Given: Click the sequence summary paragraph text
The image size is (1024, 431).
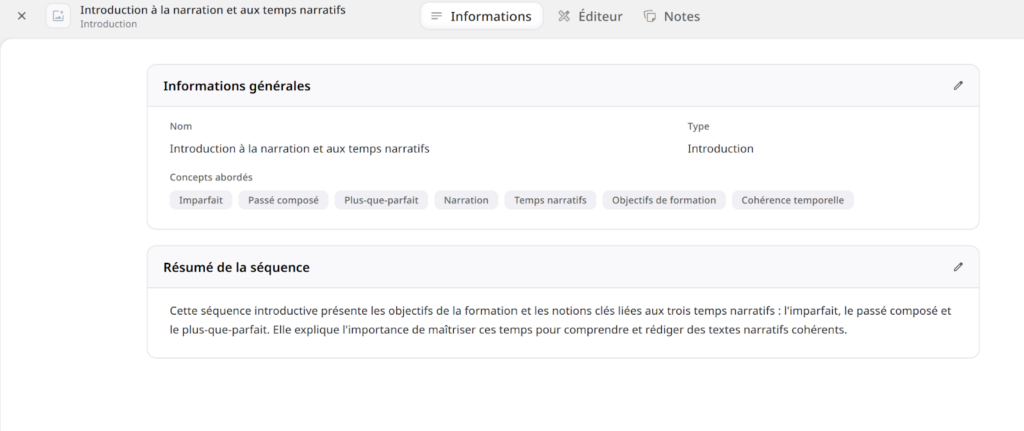Looking at the screenshot, I should click(x=560, y=320).
